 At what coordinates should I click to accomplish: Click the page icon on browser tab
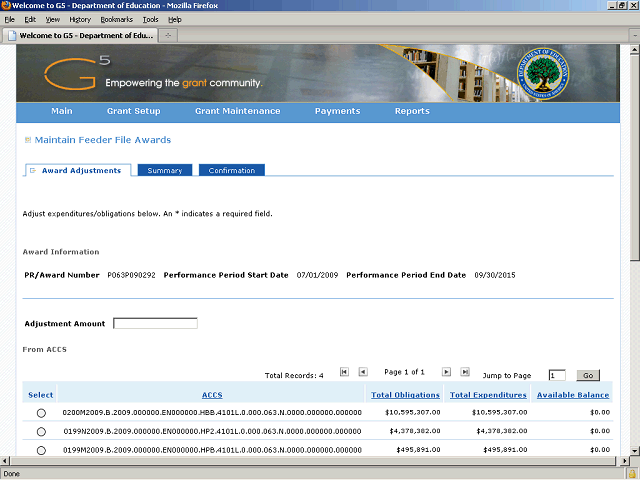click(12, 36)
